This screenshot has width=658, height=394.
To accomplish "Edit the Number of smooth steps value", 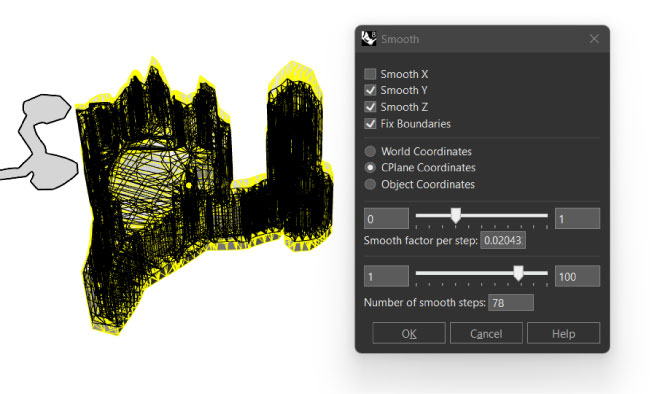I will (x=511, y=303).
